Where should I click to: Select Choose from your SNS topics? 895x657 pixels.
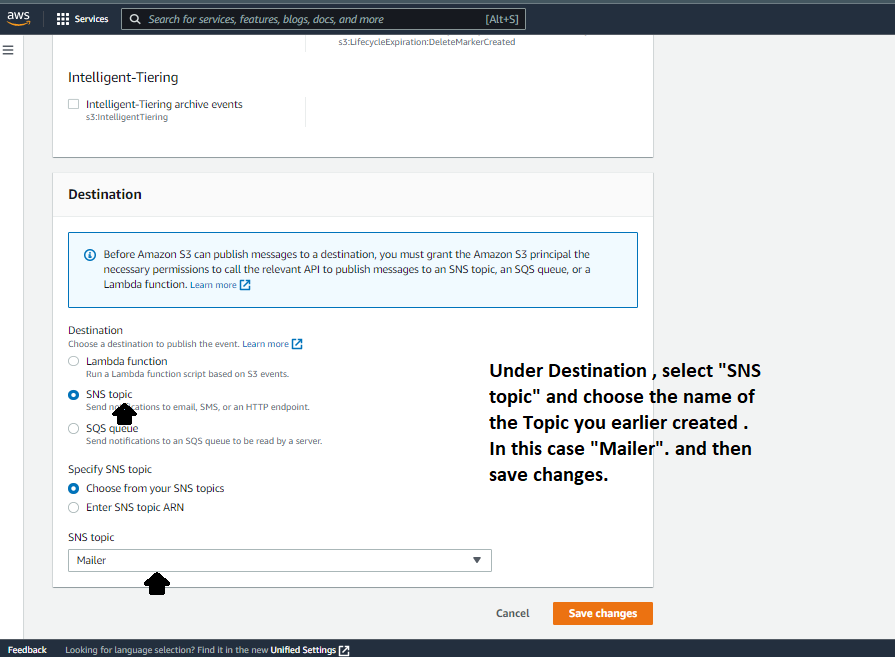(x=74, y=488)
